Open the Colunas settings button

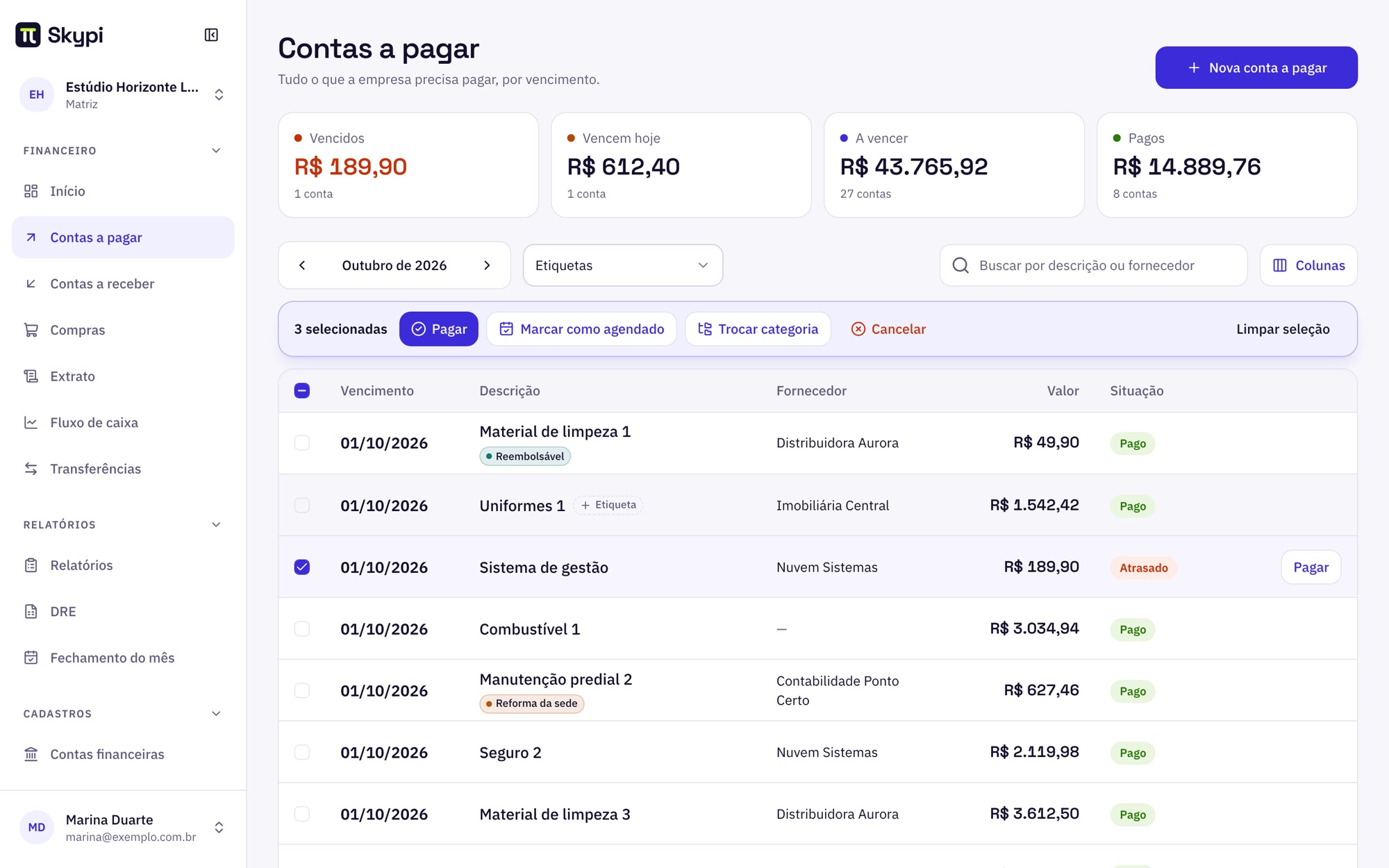(x=1308, y=265)
